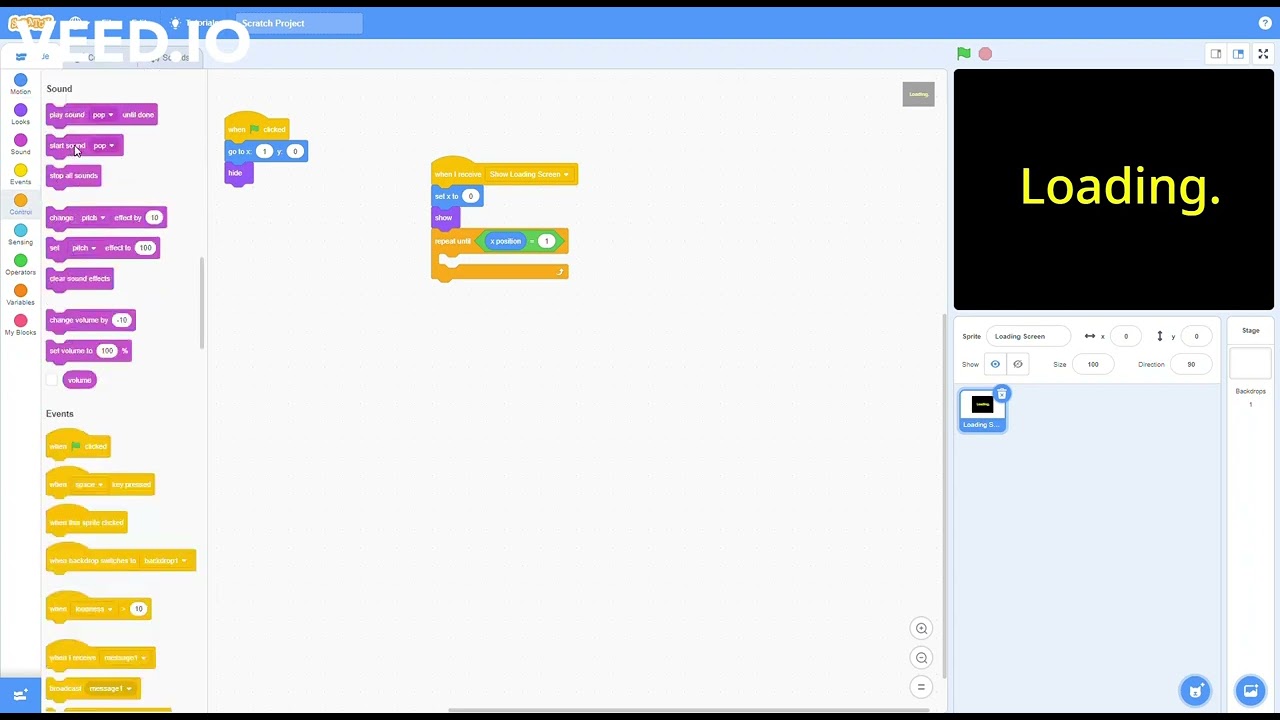Open space key dropdown in key pressed block

[x=90, y=485]
